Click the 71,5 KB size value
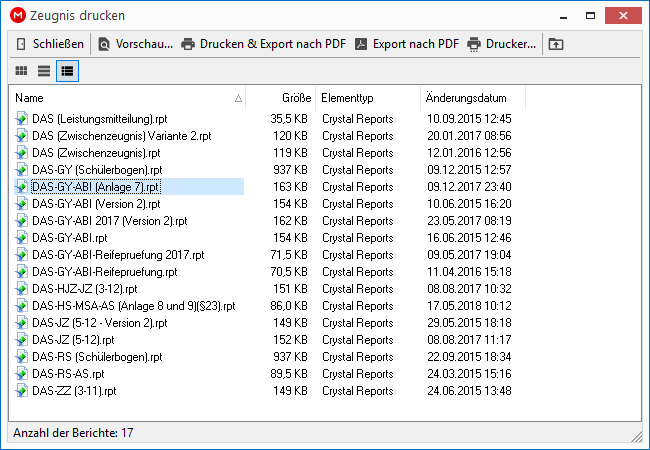Image resolution: width=650 pixels, height=450 pixels. (289, 255)
